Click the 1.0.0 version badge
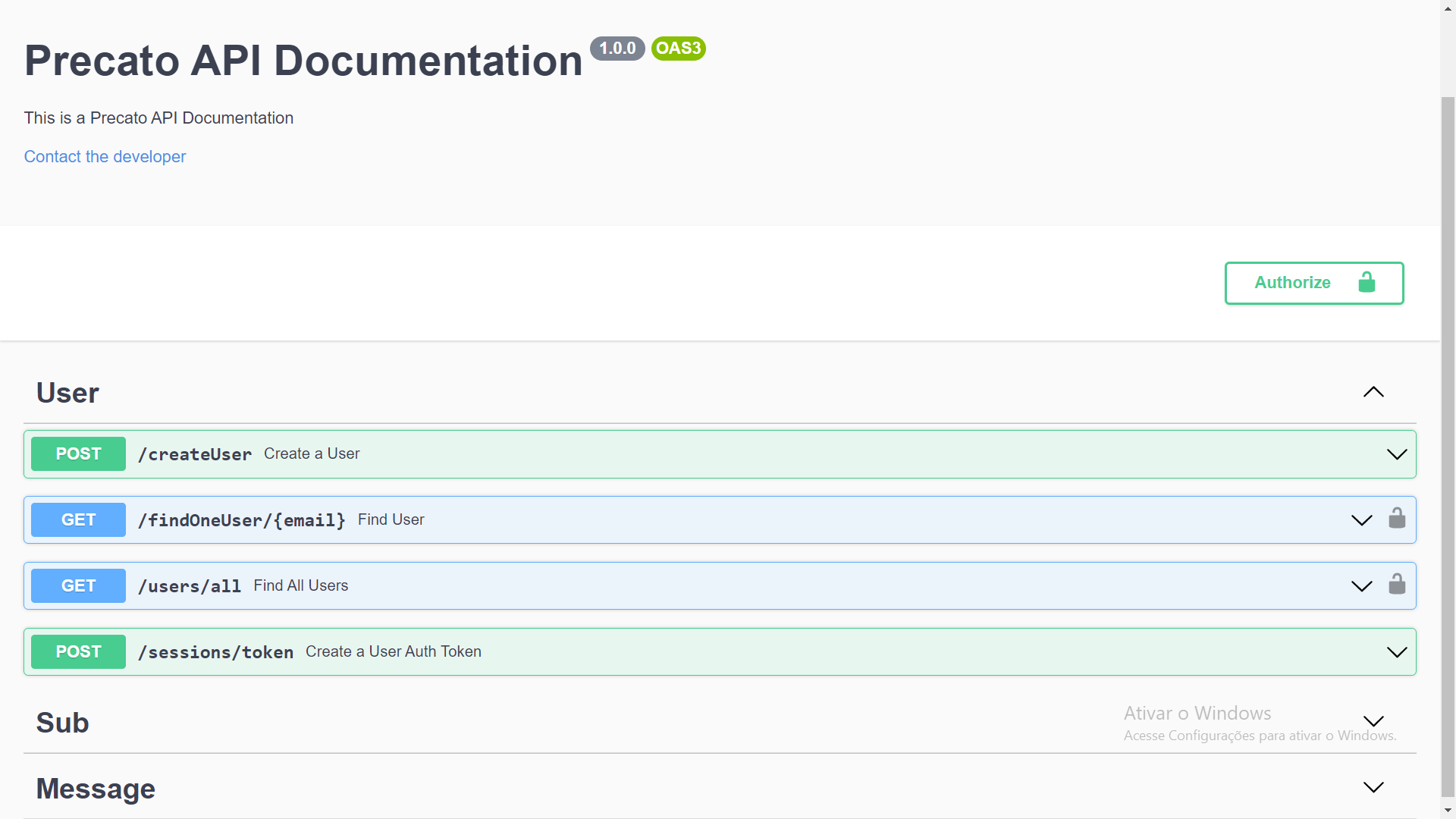Screen dimensions: 1456x819 (617, 49)
